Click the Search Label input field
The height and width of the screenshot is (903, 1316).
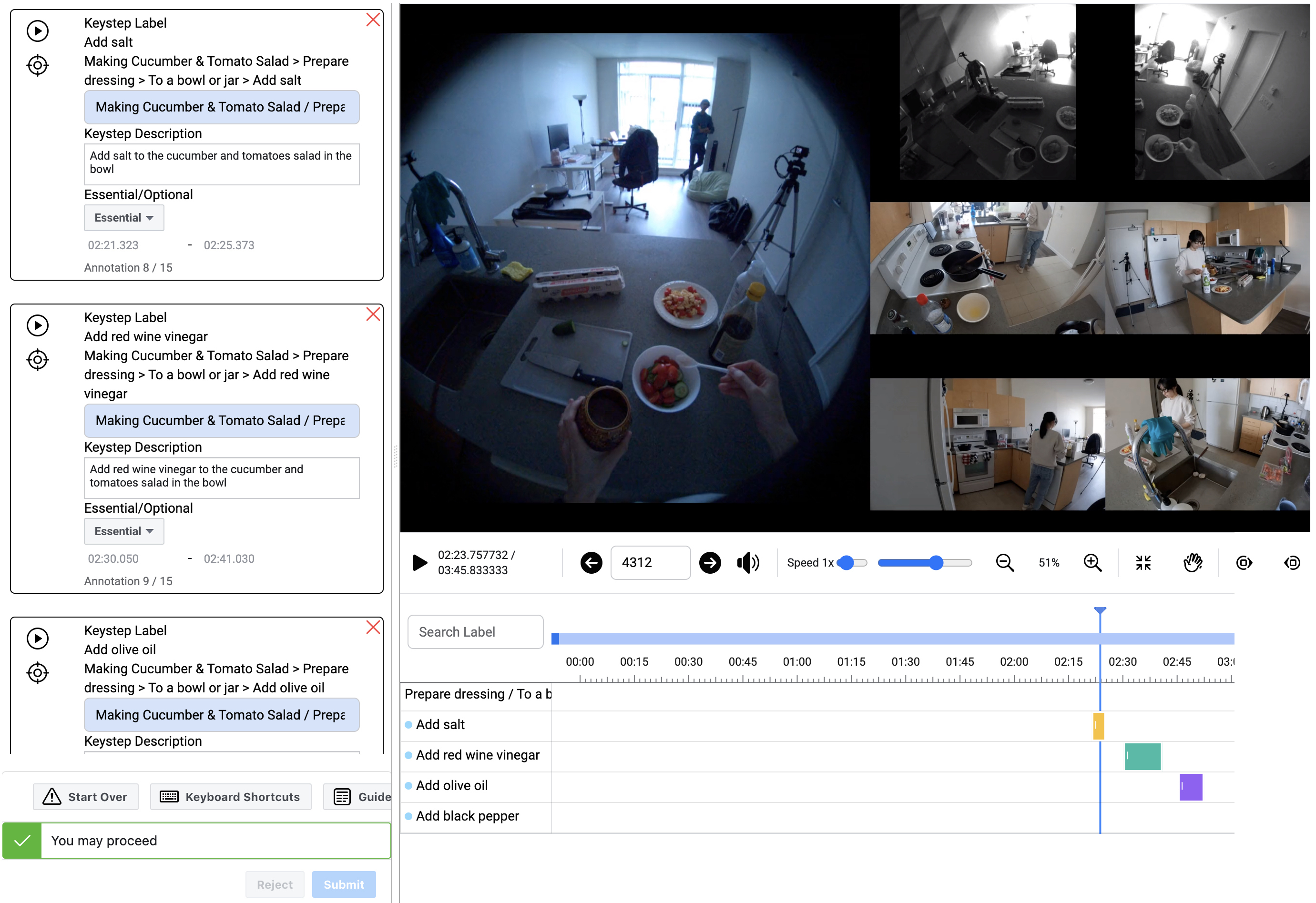click(x=475, y=632)
